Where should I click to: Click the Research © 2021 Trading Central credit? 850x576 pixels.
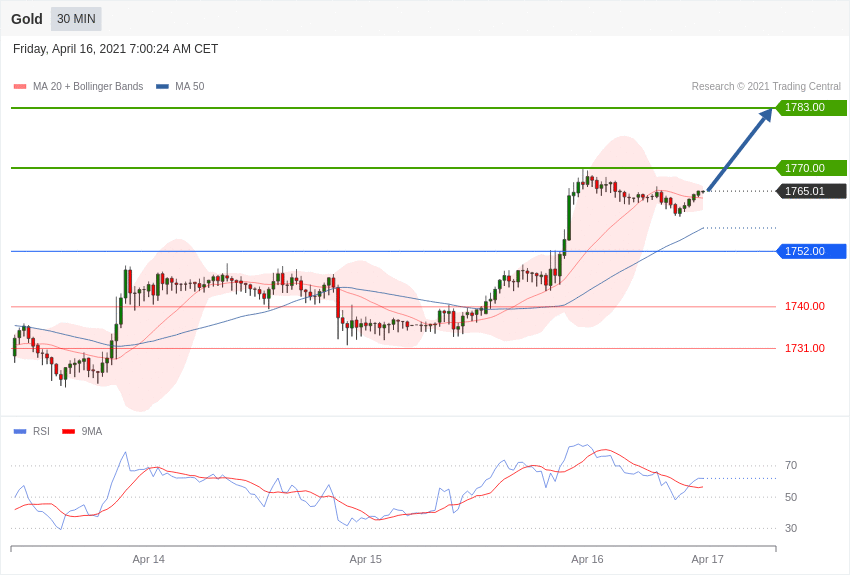(x=766, y=87)
